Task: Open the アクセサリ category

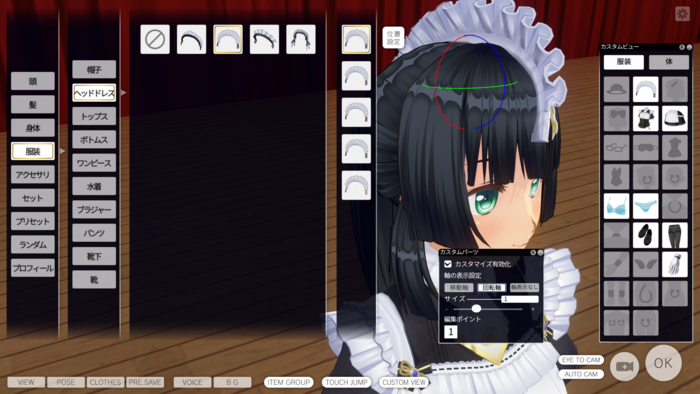Action: click(33, 174)
